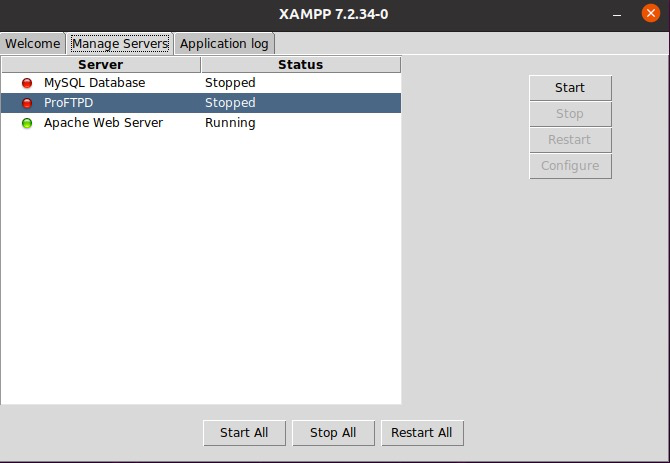This screenshot has width=670, height=463.
Task: Minimize the XAMPP window
Action: [x=617, y=15]
